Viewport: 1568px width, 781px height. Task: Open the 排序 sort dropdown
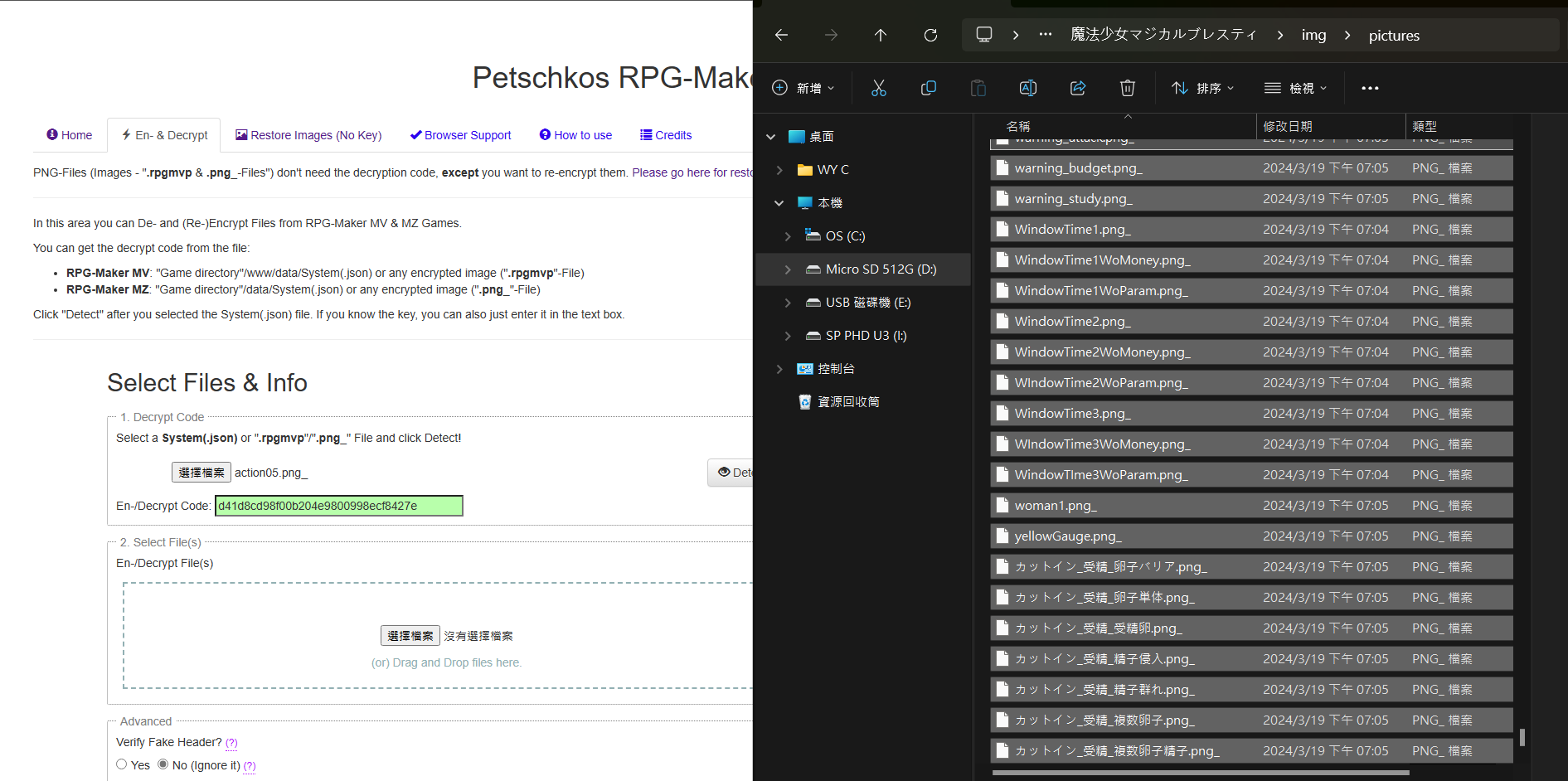point(1202,88)
